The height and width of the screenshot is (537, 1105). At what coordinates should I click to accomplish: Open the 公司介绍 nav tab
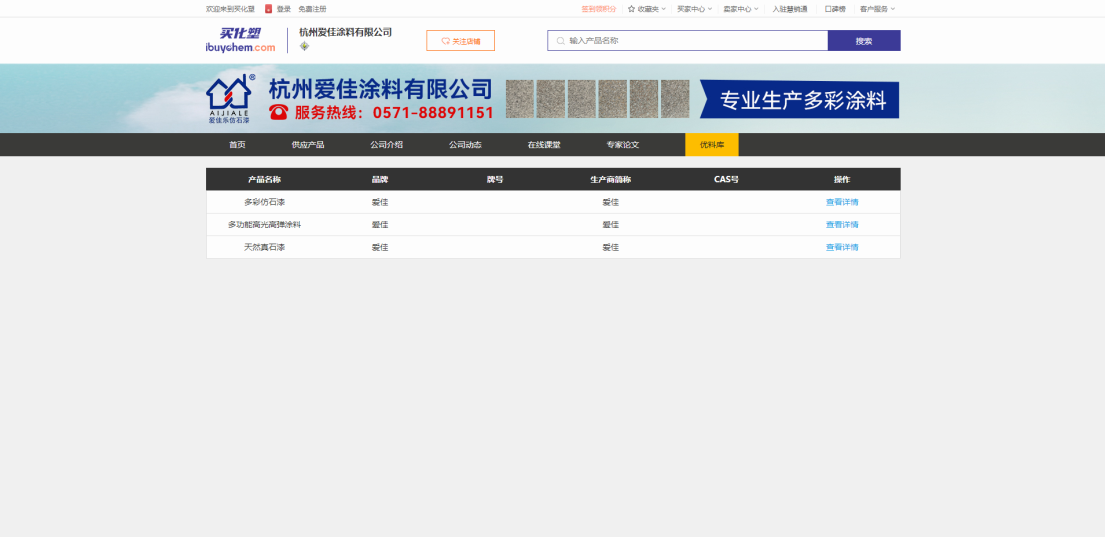click(386, 144)
